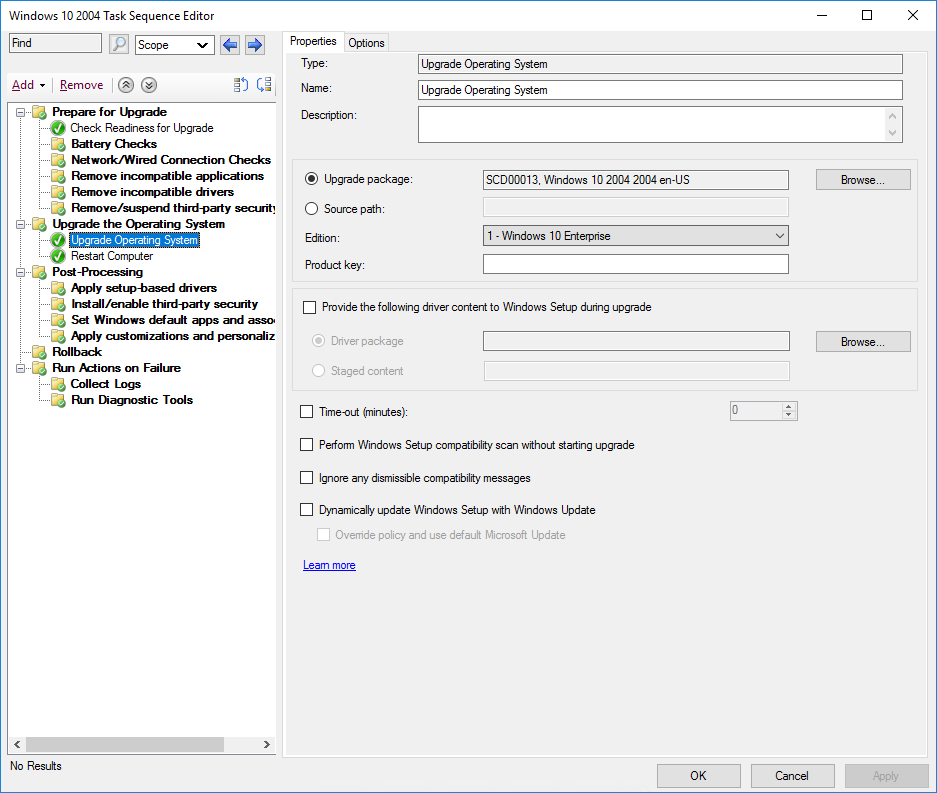Click Remove incompatible applications folder icon
This screenshot has width=937, height=793.
coord(59,176)
